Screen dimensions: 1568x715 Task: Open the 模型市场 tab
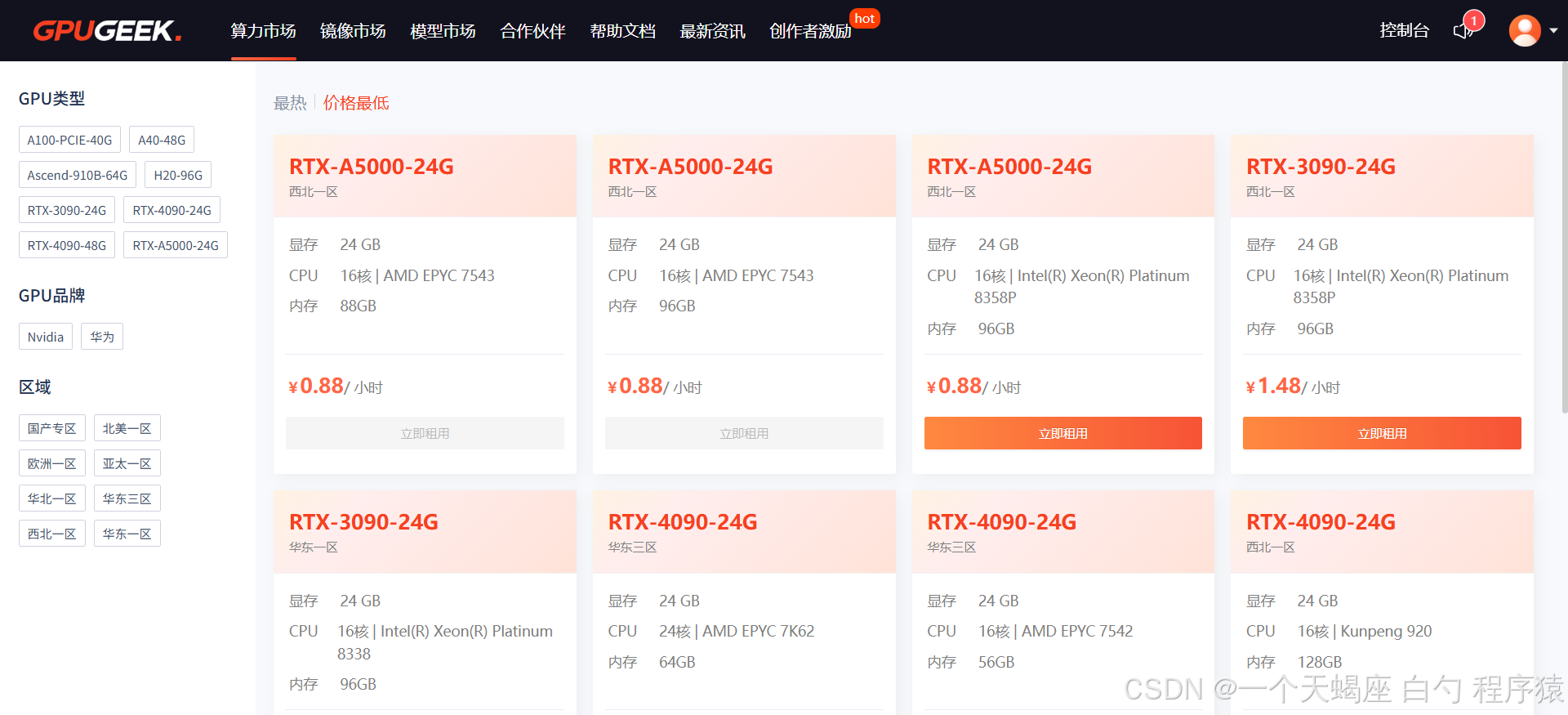coord(443,31)
